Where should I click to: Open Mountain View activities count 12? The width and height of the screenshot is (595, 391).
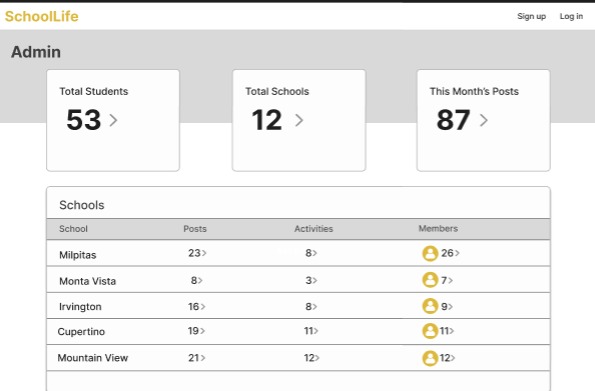point(311,358)
